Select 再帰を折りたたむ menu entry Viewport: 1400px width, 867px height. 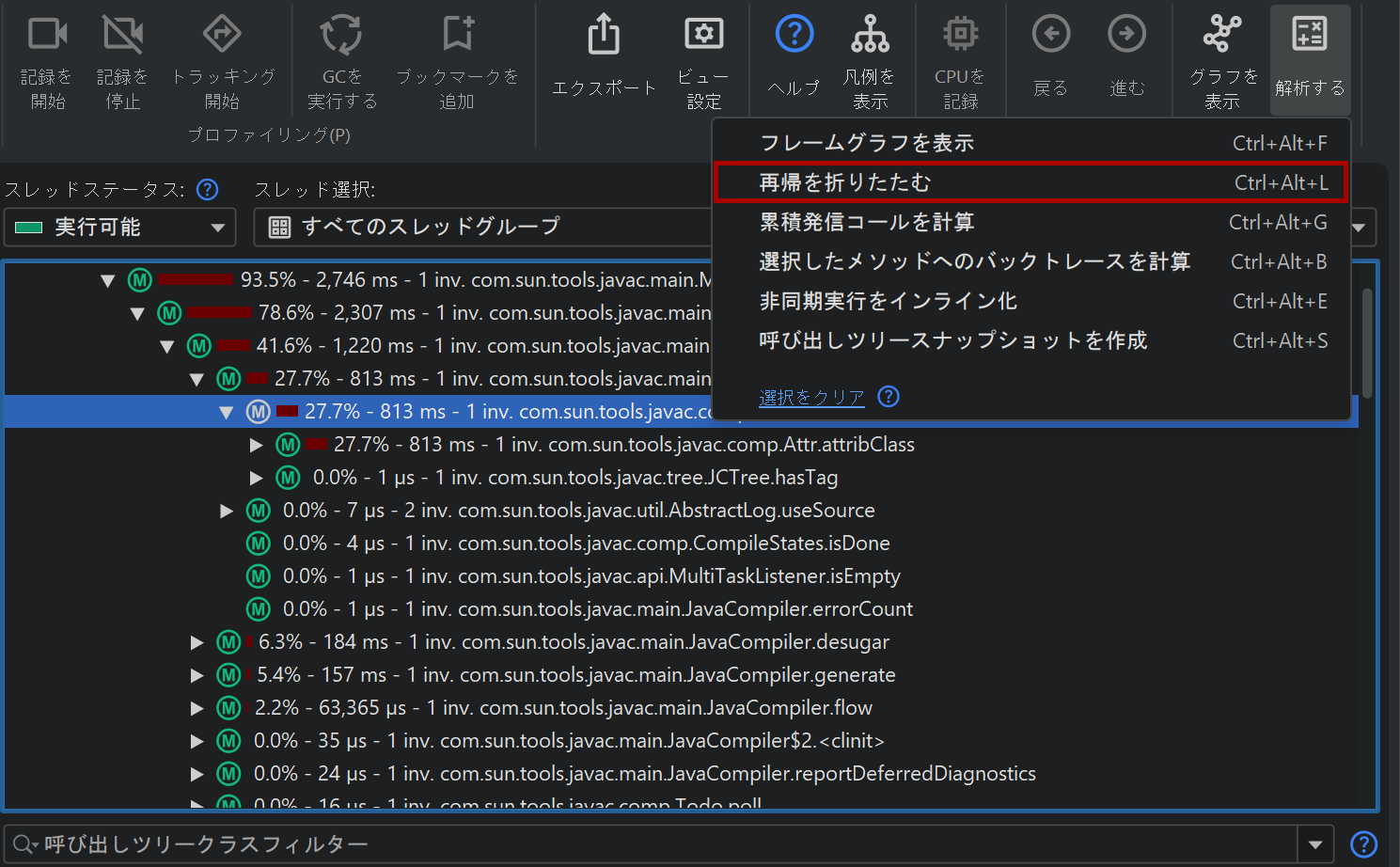click(x=1030, y=182)
